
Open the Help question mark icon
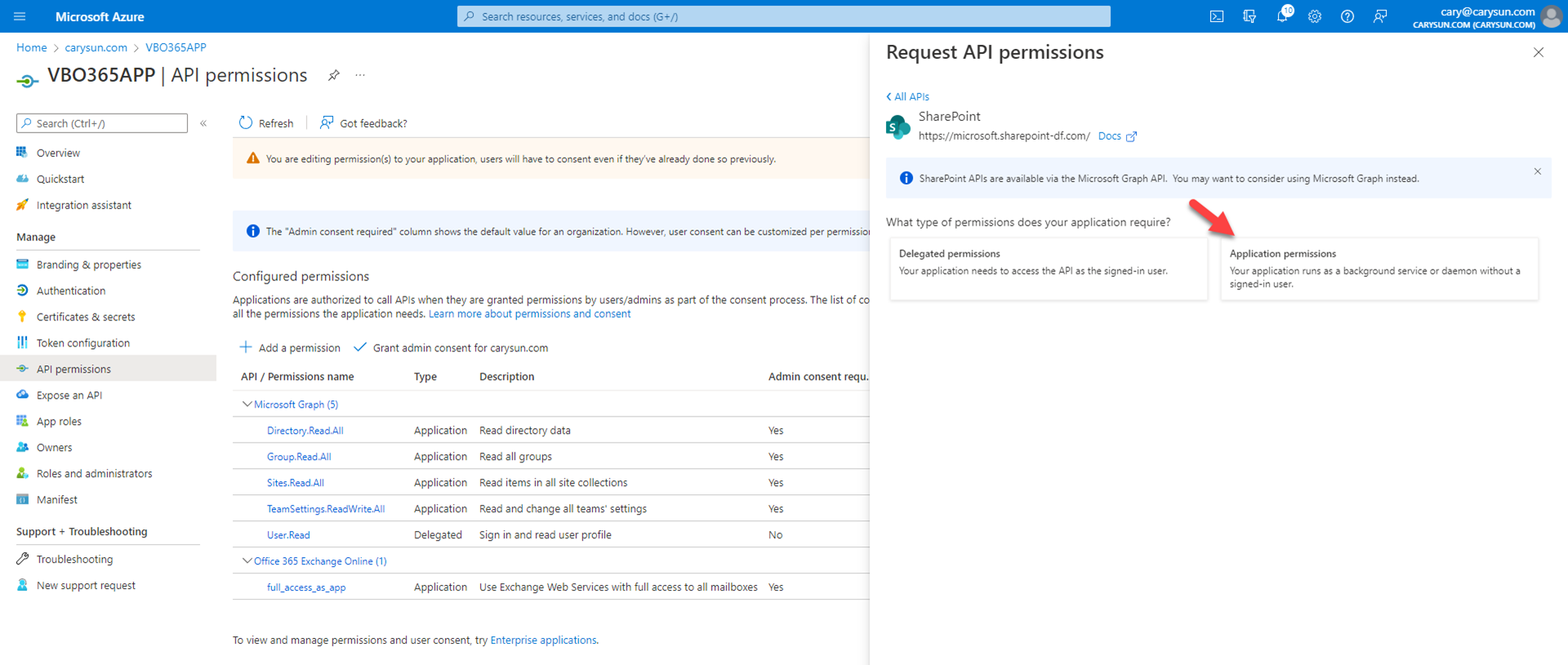coord(1347,16)
